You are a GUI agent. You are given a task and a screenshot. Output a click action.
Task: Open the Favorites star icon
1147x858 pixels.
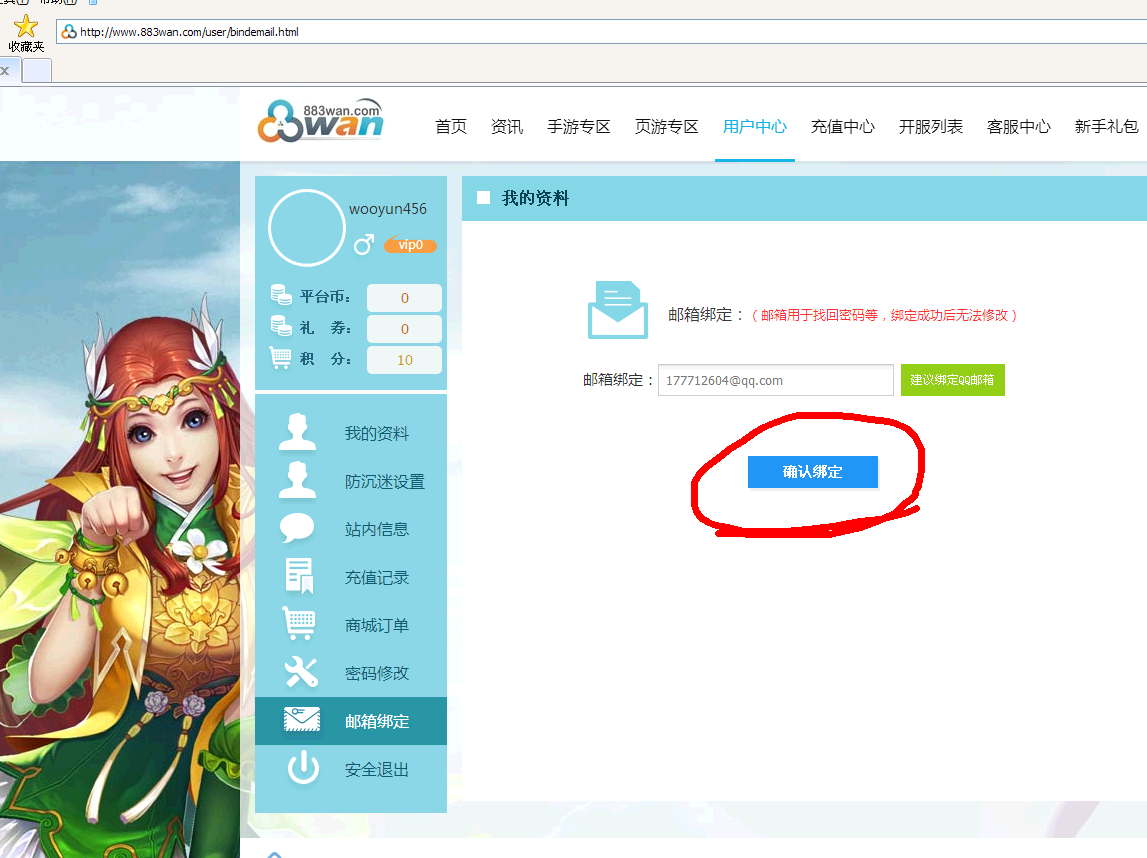(26, 26)
